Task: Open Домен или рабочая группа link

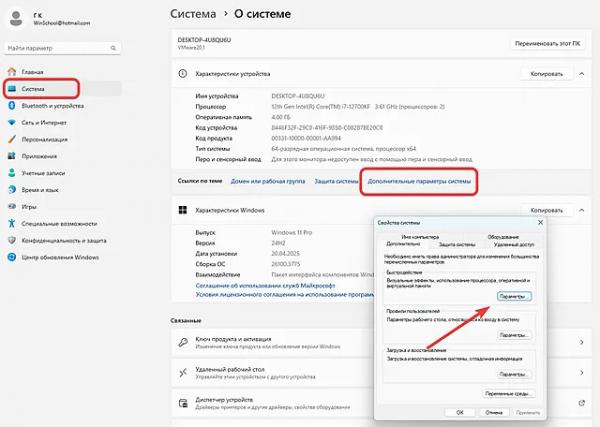Action: (268, 181)
